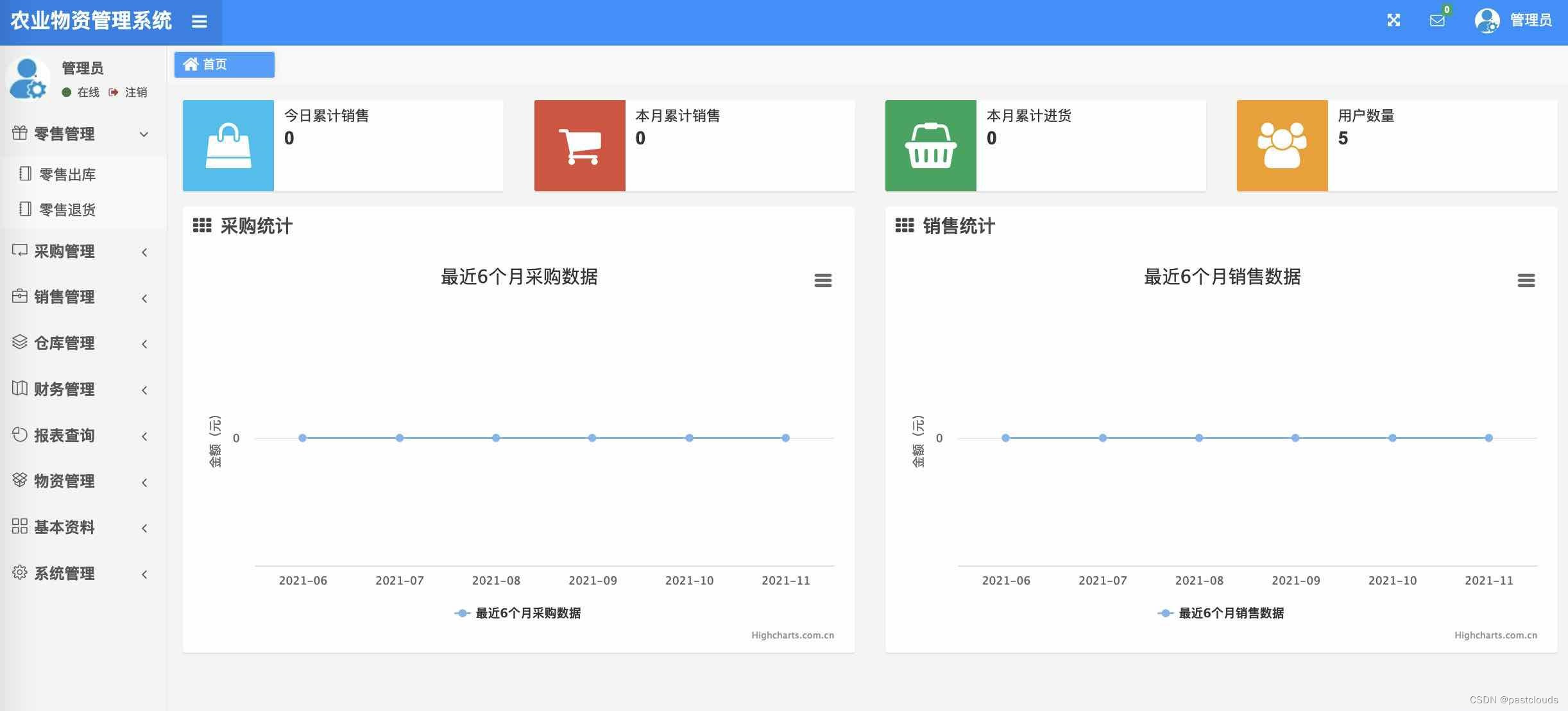Click the sidebar collapse hamburger icon
Viewport: 1568px width, 711px height.
click(x=200, y=21)
